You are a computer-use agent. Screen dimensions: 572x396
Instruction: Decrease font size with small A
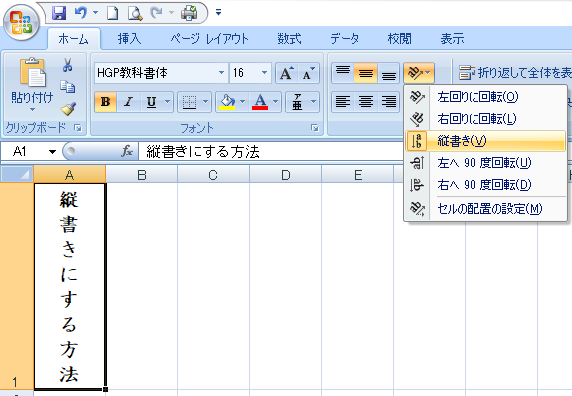[x=309, y=73]
